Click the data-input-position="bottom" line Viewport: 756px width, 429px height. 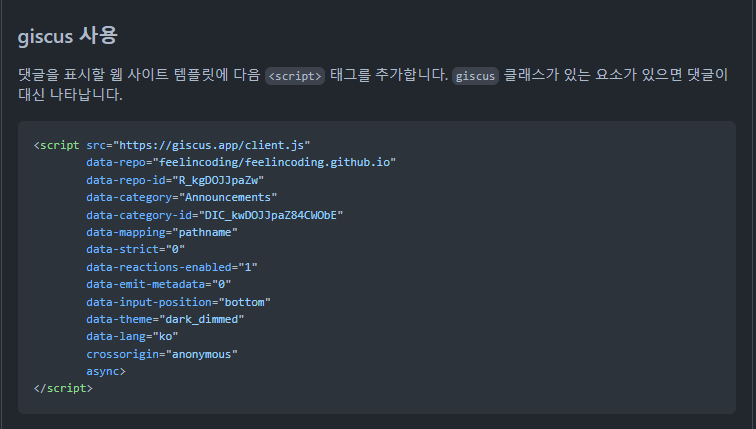point(178,302)
